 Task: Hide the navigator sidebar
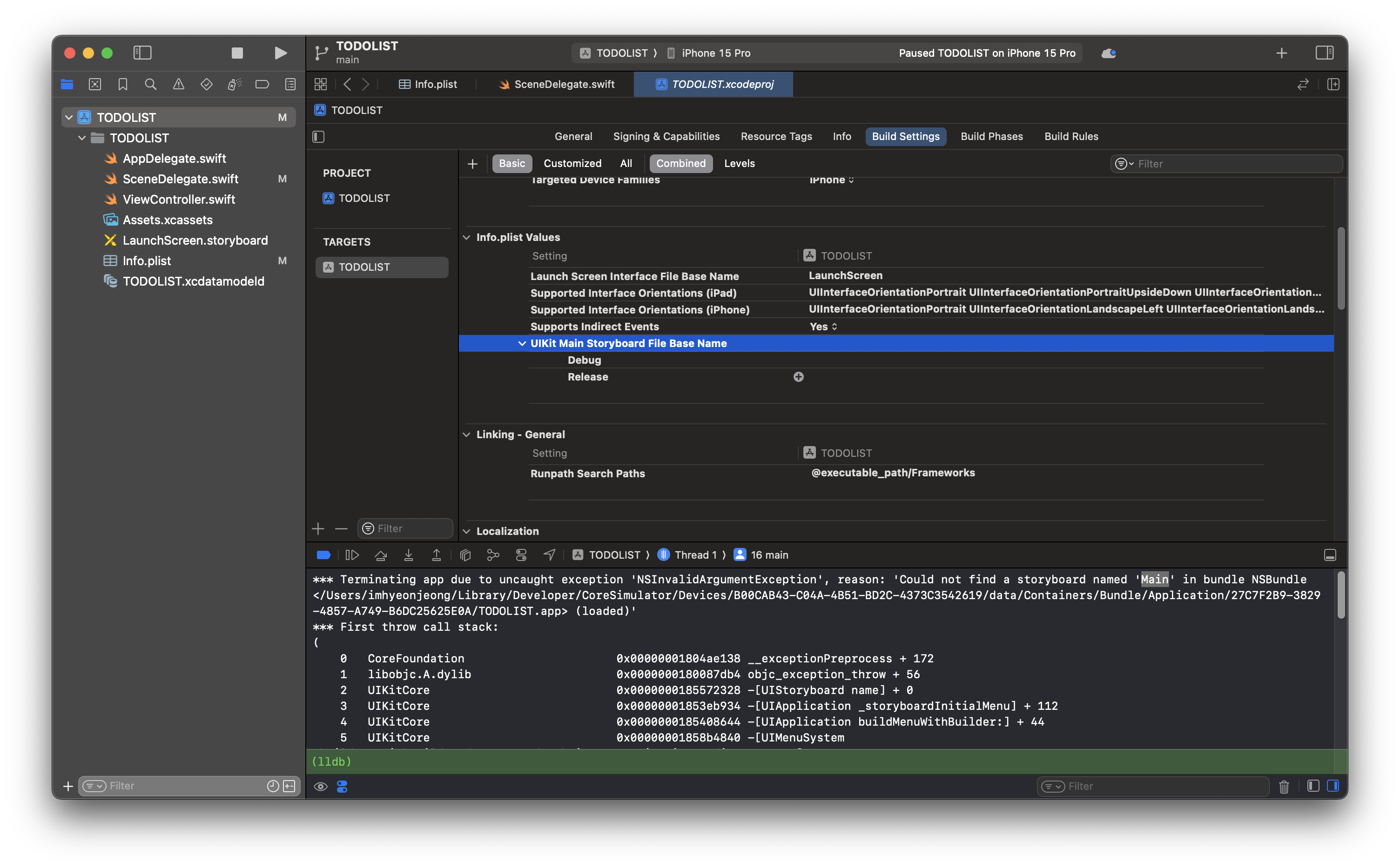[142, 53]
